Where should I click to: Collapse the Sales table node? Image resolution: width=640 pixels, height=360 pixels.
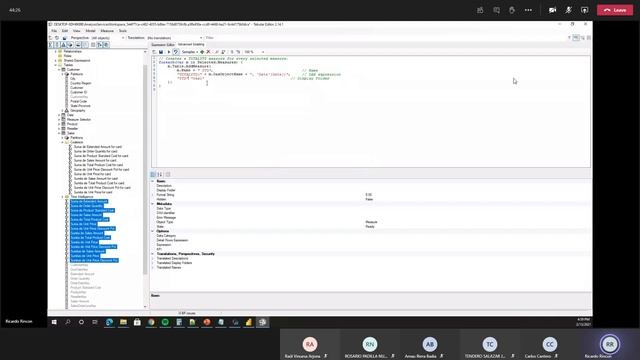pyautogui.click(x=59, y=133)
